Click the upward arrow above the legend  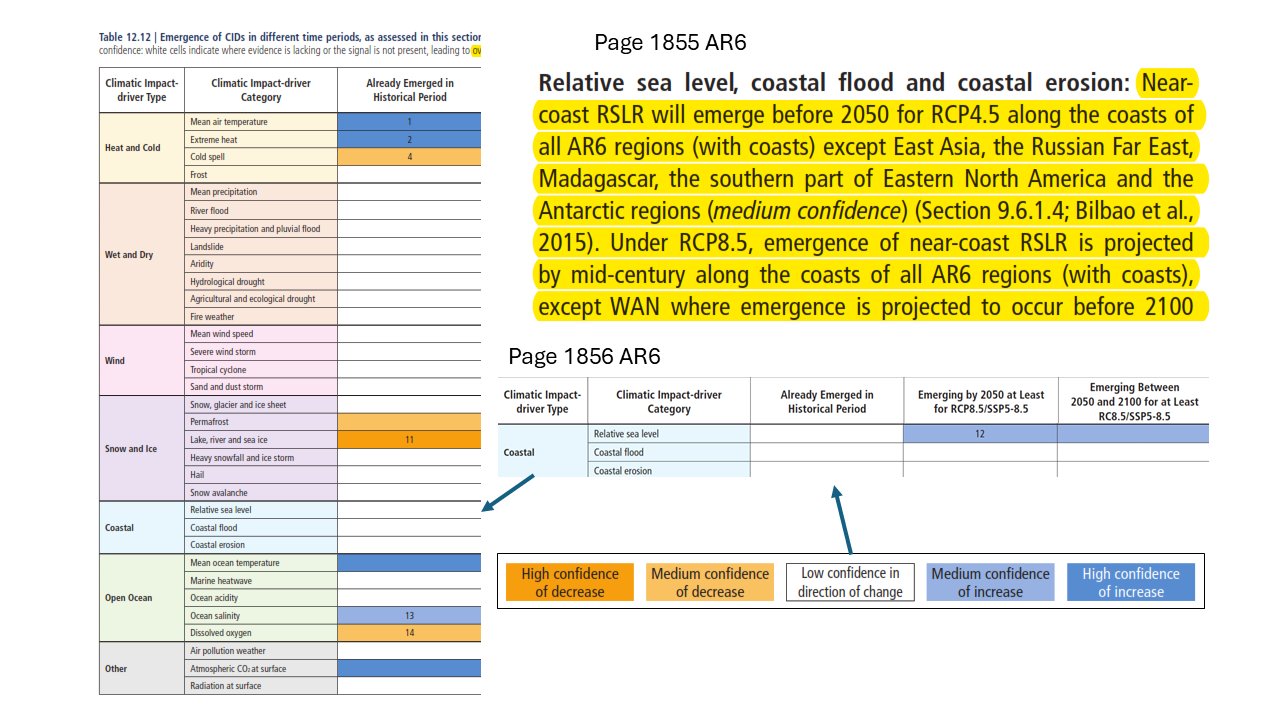pos(843,519)
